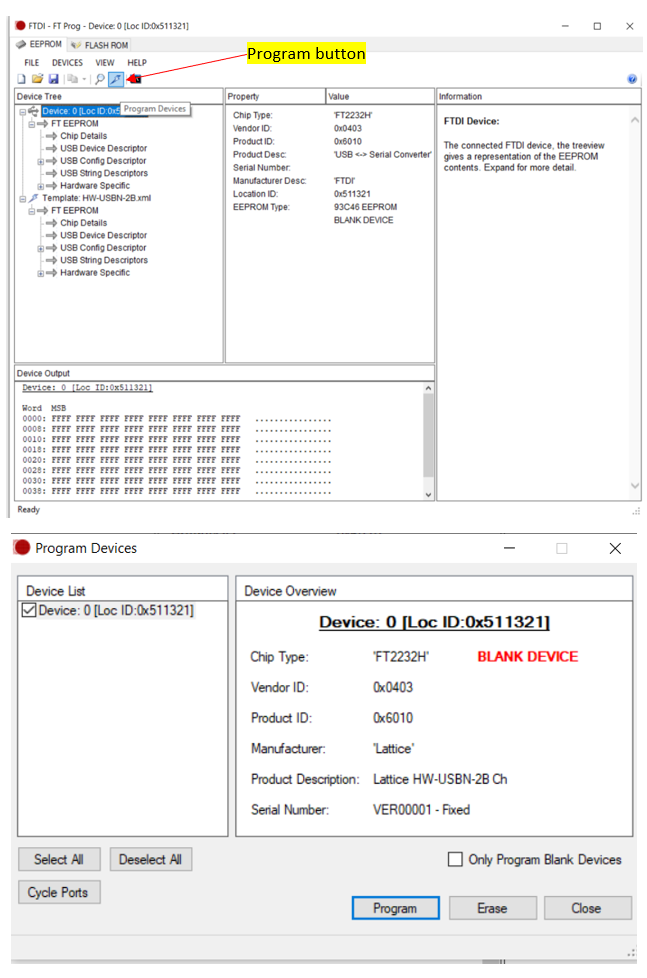Screen dimensions: 647x978
Task: Click the 0000: row in the Device Output hex dump
Action: (177, 419)
